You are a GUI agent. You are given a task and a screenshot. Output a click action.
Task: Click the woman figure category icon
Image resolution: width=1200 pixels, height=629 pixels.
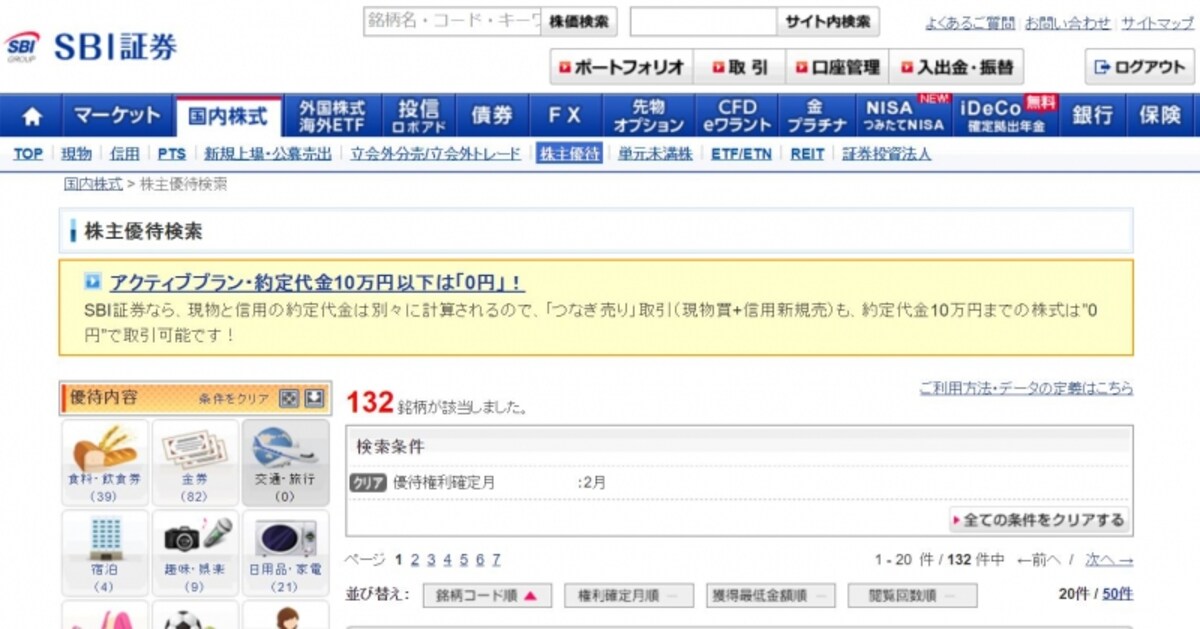[x=285, y=616]
